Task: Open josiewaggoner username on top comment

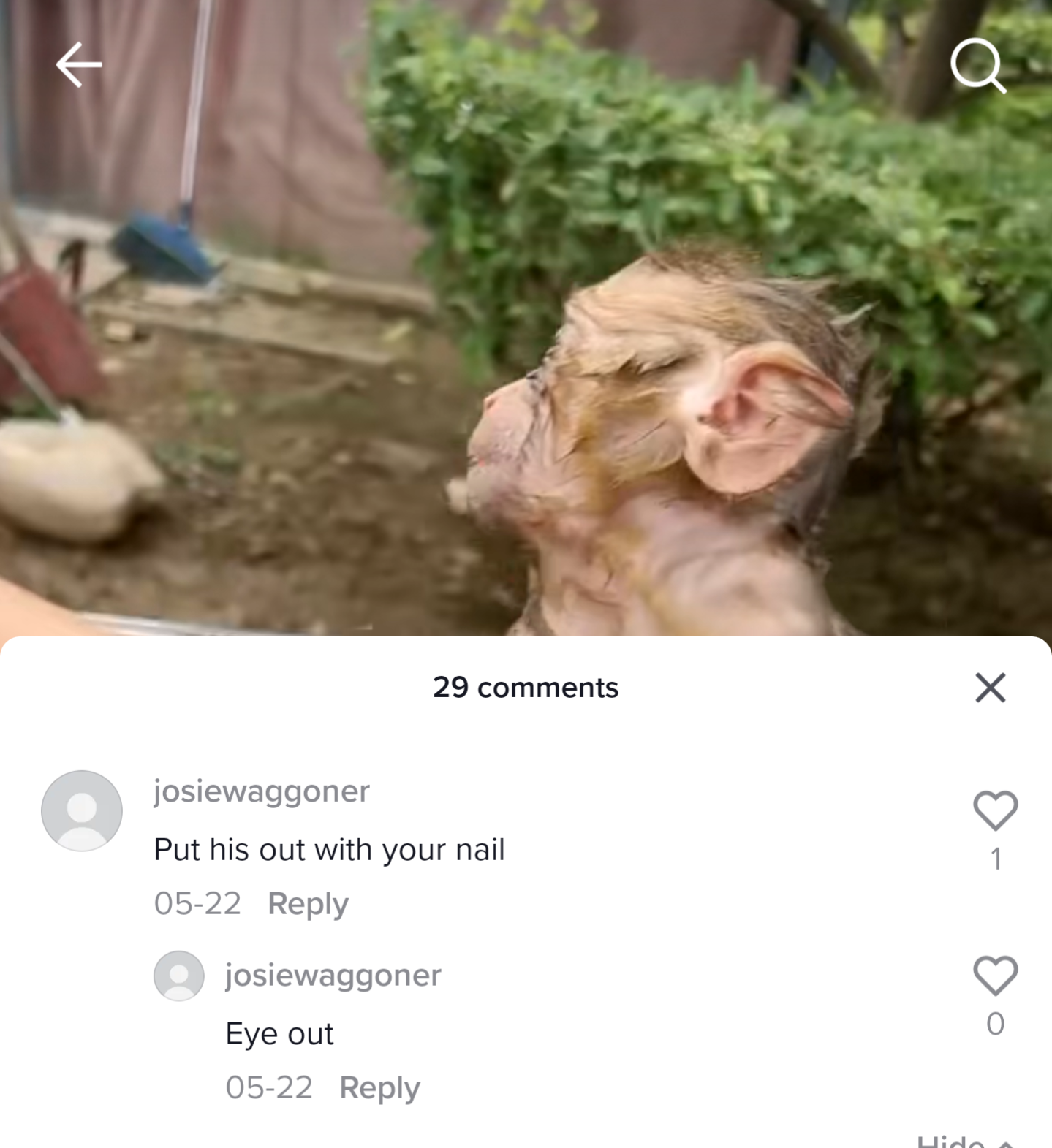Action: pyautogui.click(x=262, y=791)
